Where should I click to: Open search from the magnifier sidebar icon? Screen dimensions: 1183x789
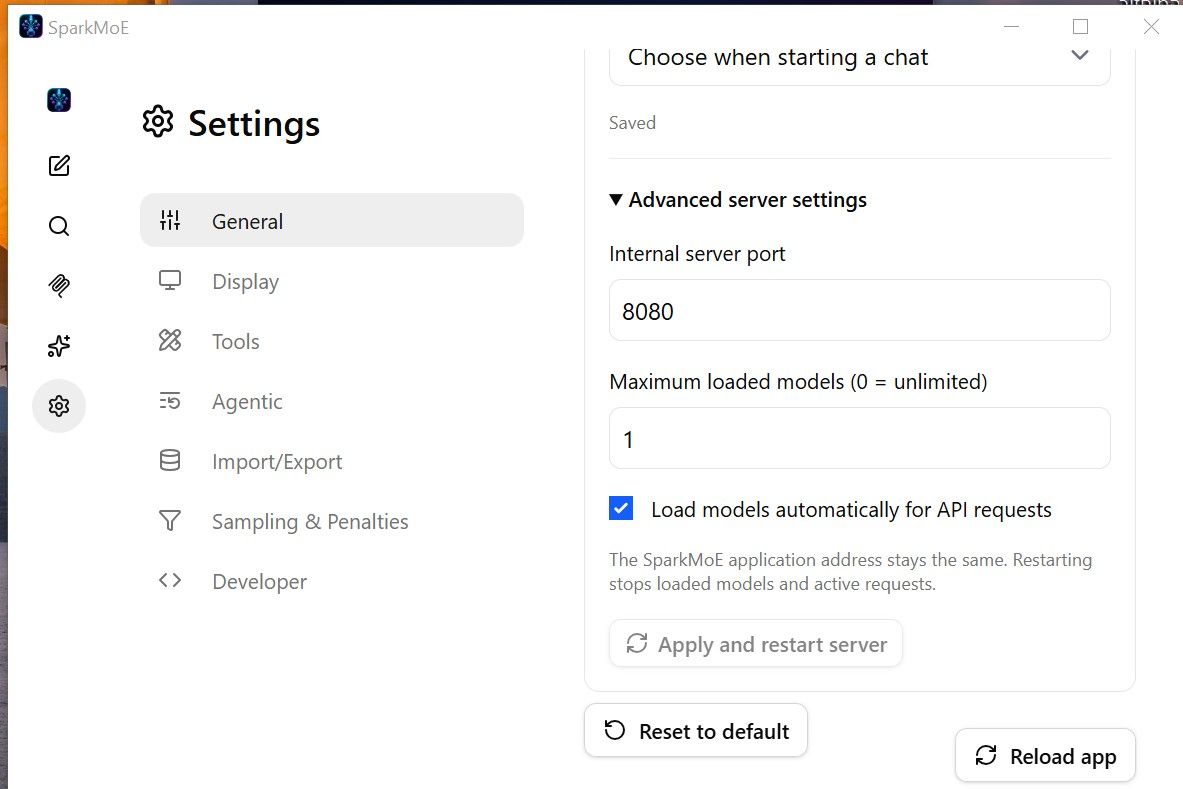pyautogui.click(x=59, y=226)
